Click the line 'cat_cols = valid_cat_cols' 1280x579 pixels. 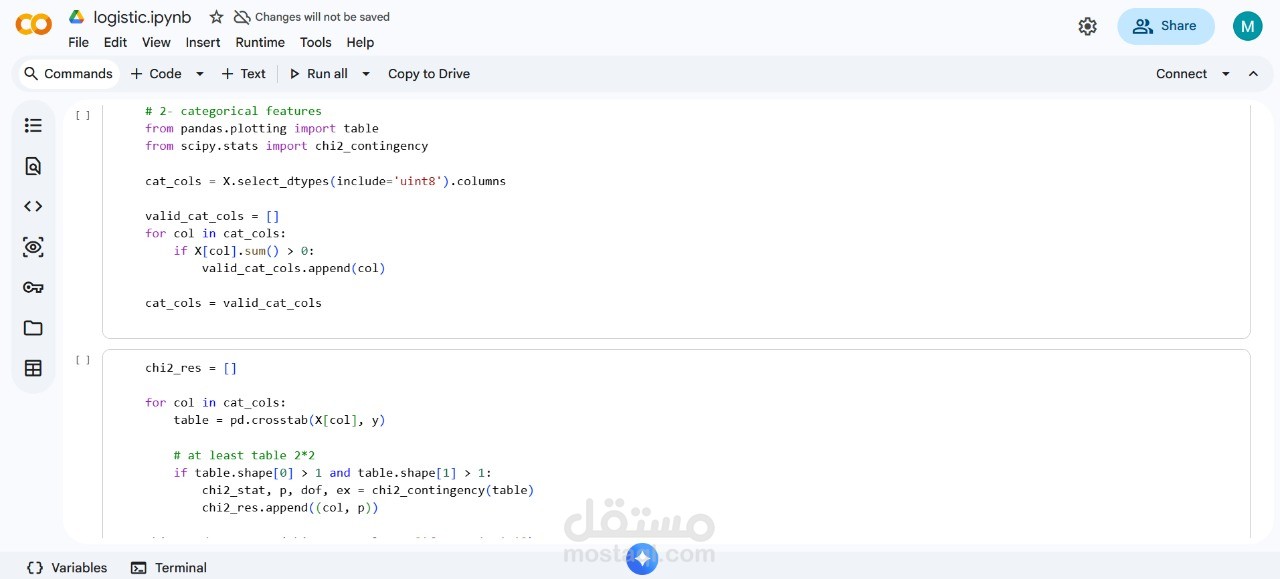[x=233, y=303]
